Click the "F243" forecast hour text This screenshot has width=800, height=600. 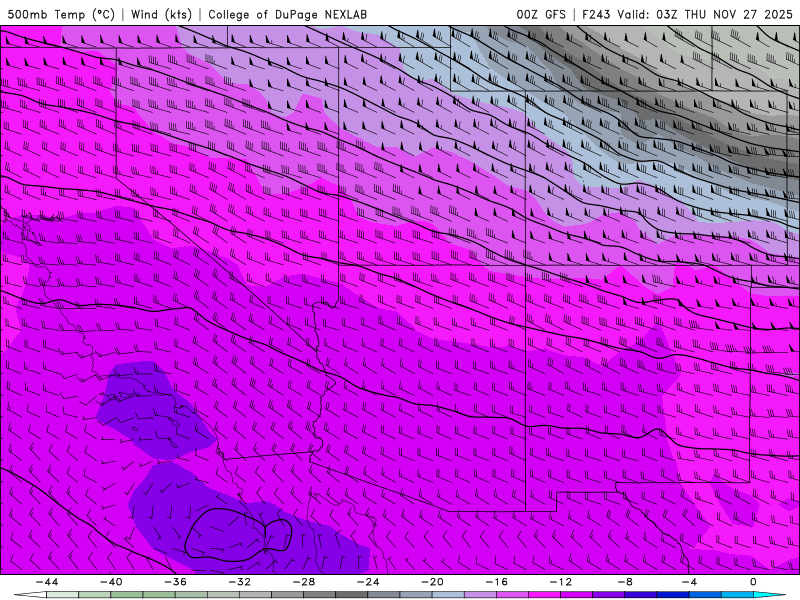point(596,14)
